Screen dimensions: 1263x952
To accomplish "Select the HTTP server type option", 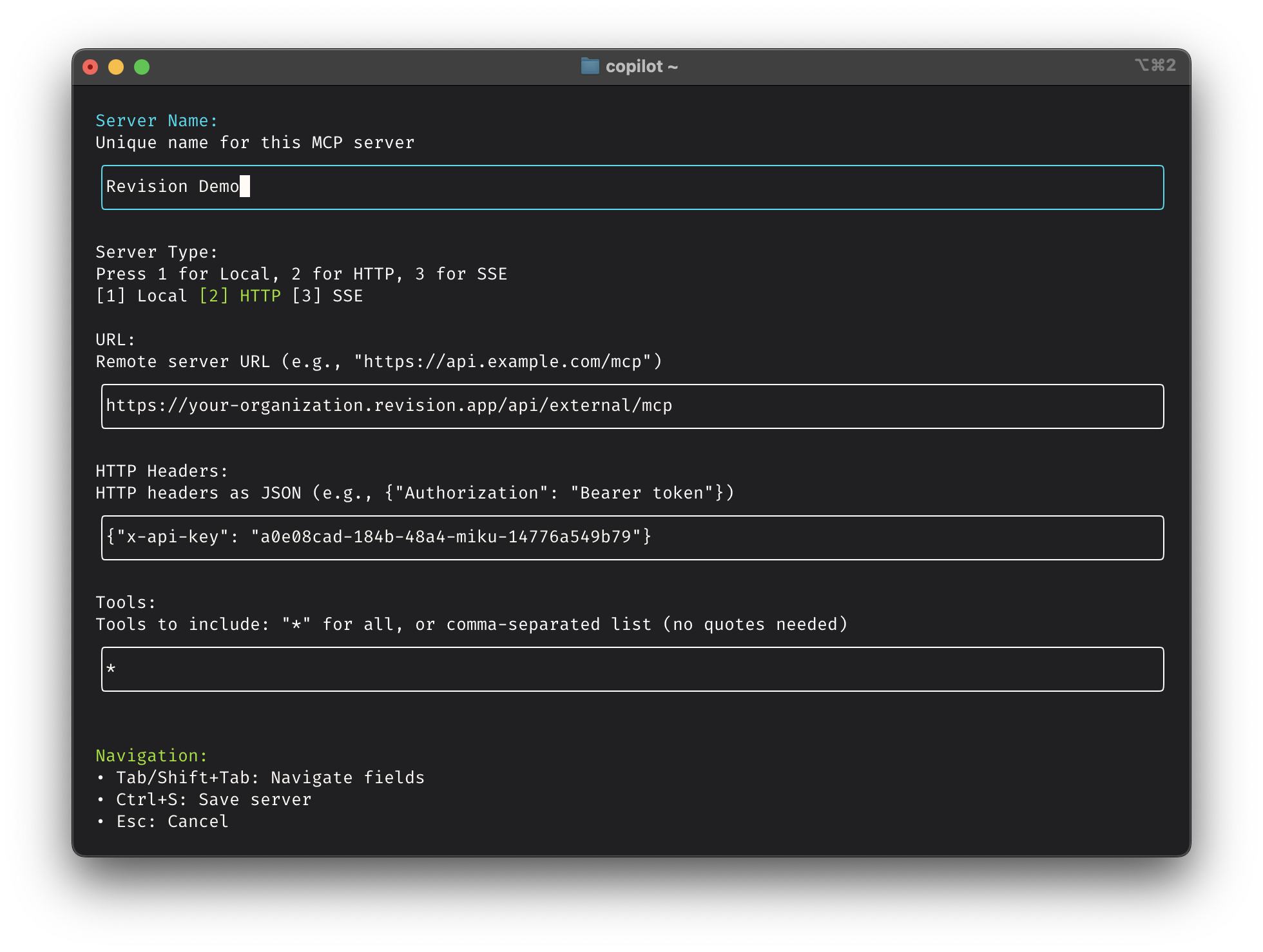I will tap(240, 296).
